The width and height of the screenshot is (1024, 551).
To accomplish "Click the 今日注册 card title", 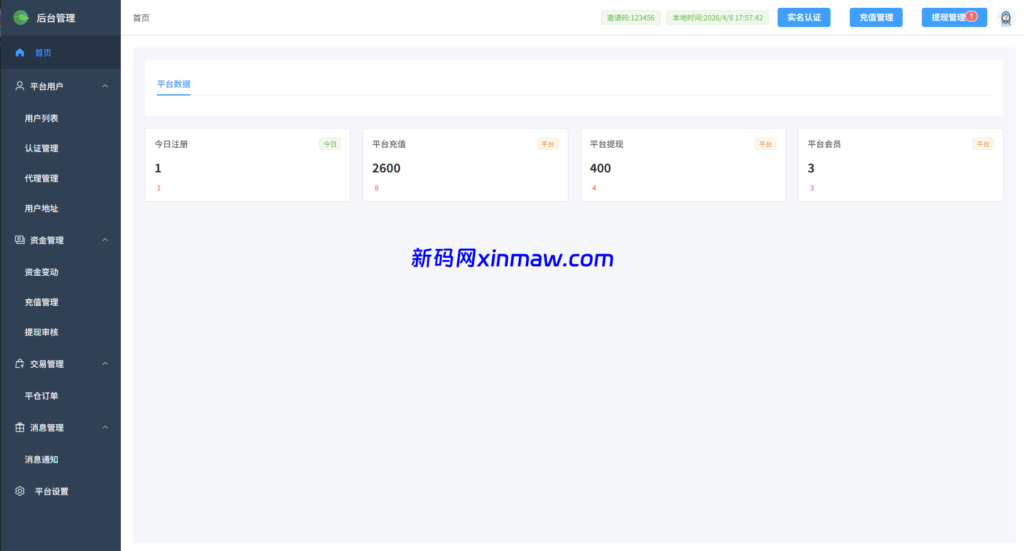I will click(x=171, y=144).
